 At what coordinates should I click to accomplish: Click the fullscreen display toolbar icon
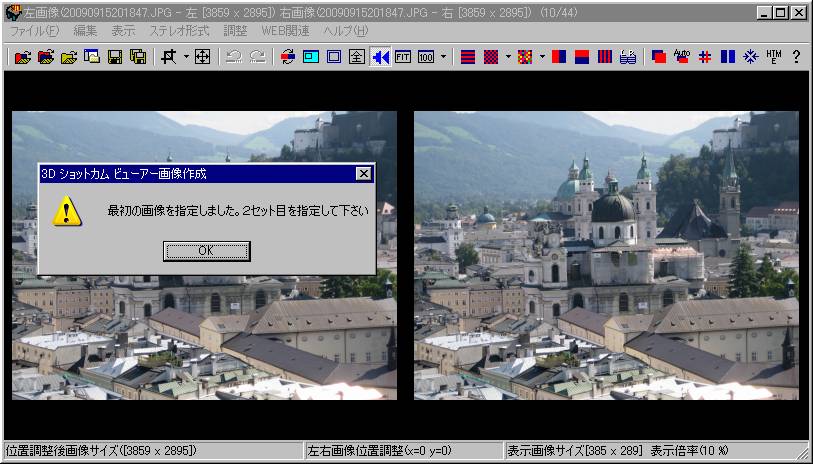357,57
